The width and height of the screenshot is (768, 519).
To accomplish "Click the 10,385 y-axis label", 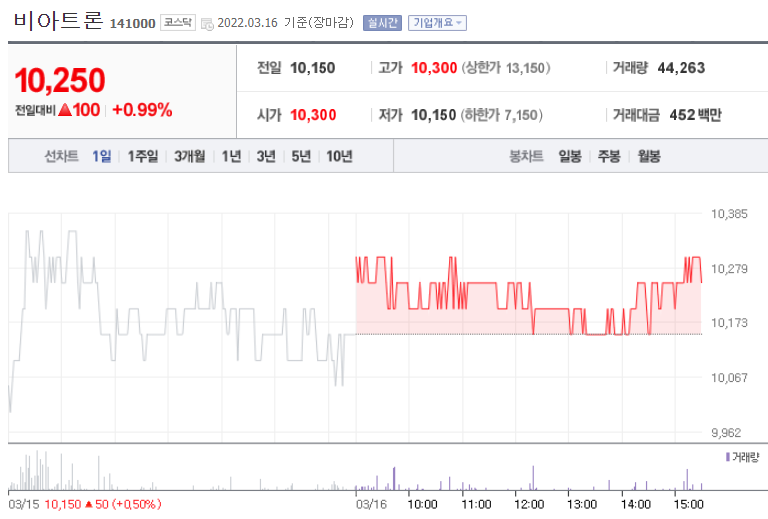I will tap(729, 214).
